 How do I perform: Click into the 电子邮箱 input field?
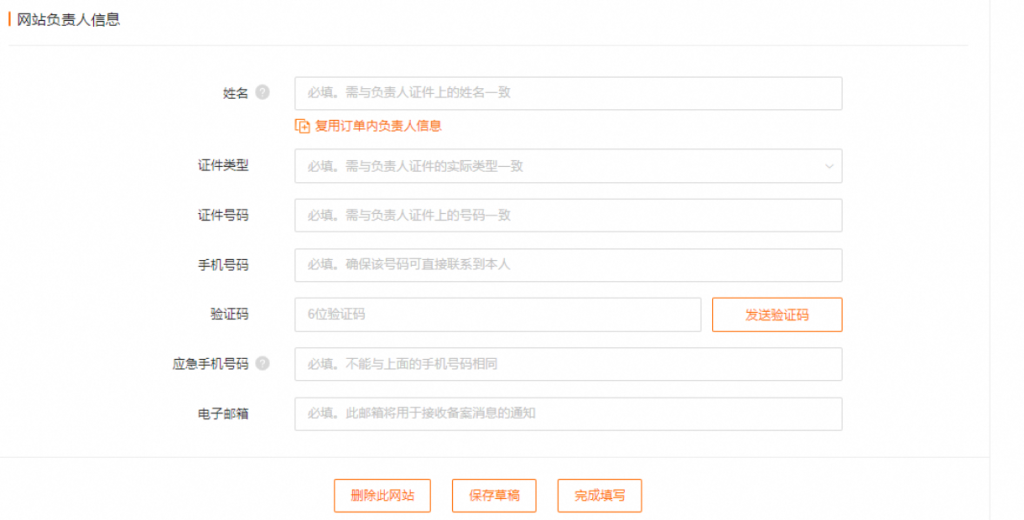(567, 414)
